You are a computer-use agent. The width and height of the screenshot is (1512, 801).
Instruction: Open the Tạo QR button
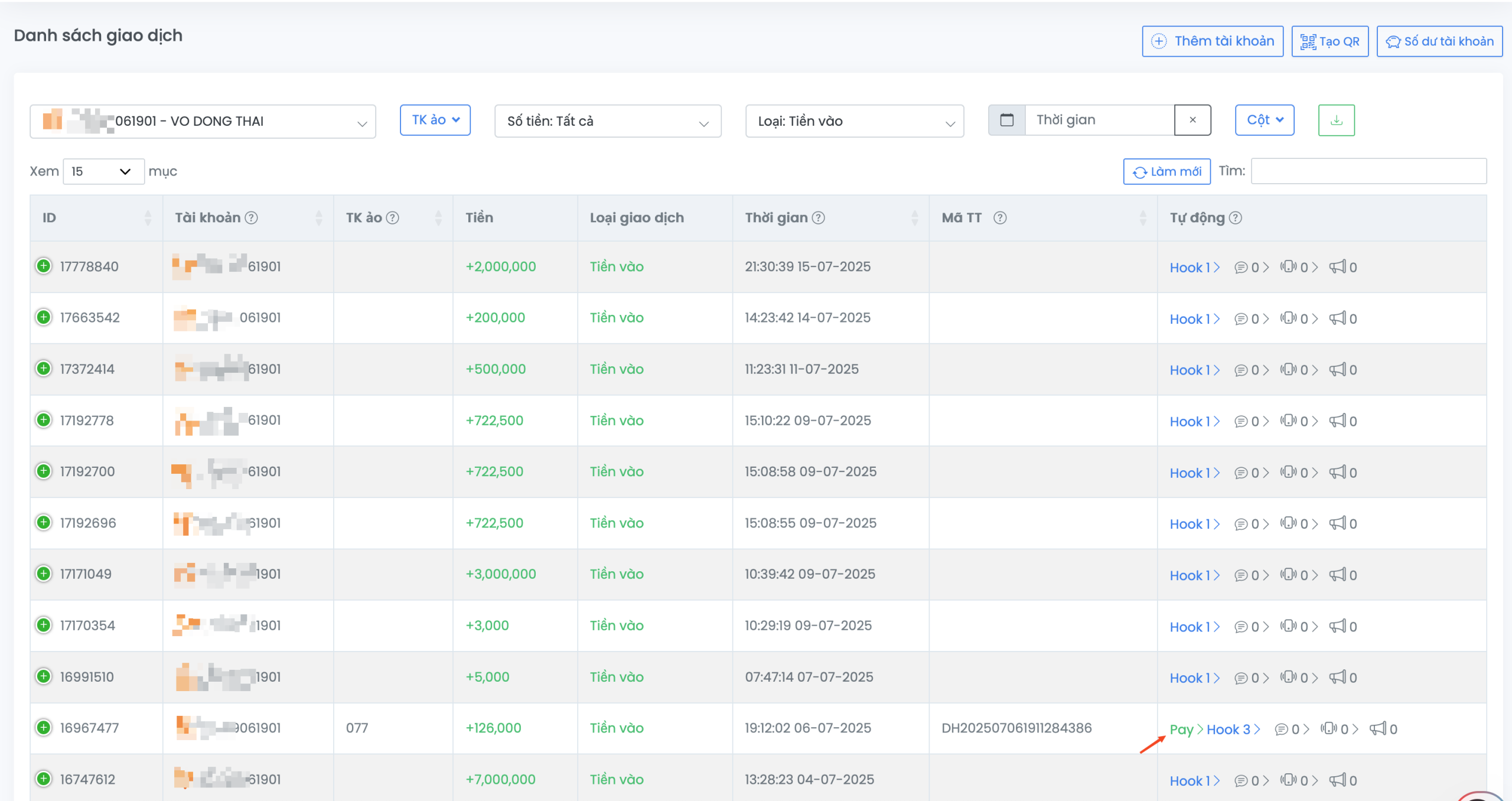[x=1330, y=41]
